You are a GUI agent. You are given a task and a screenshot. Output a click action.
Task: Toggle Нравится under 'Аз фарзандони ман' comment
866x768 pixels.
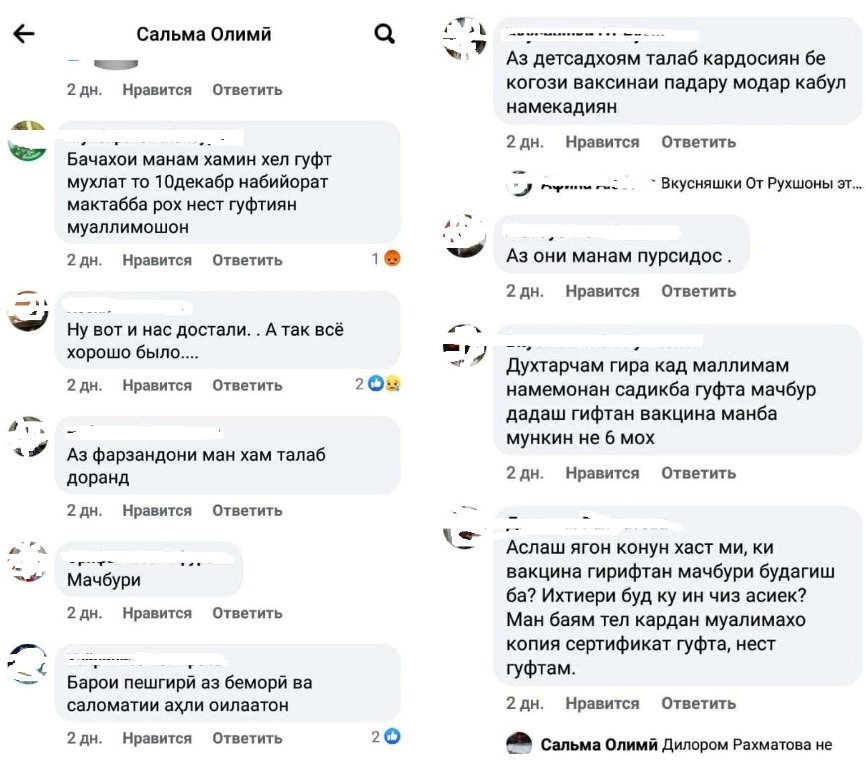pyautogui.click(x=156, y=510)
